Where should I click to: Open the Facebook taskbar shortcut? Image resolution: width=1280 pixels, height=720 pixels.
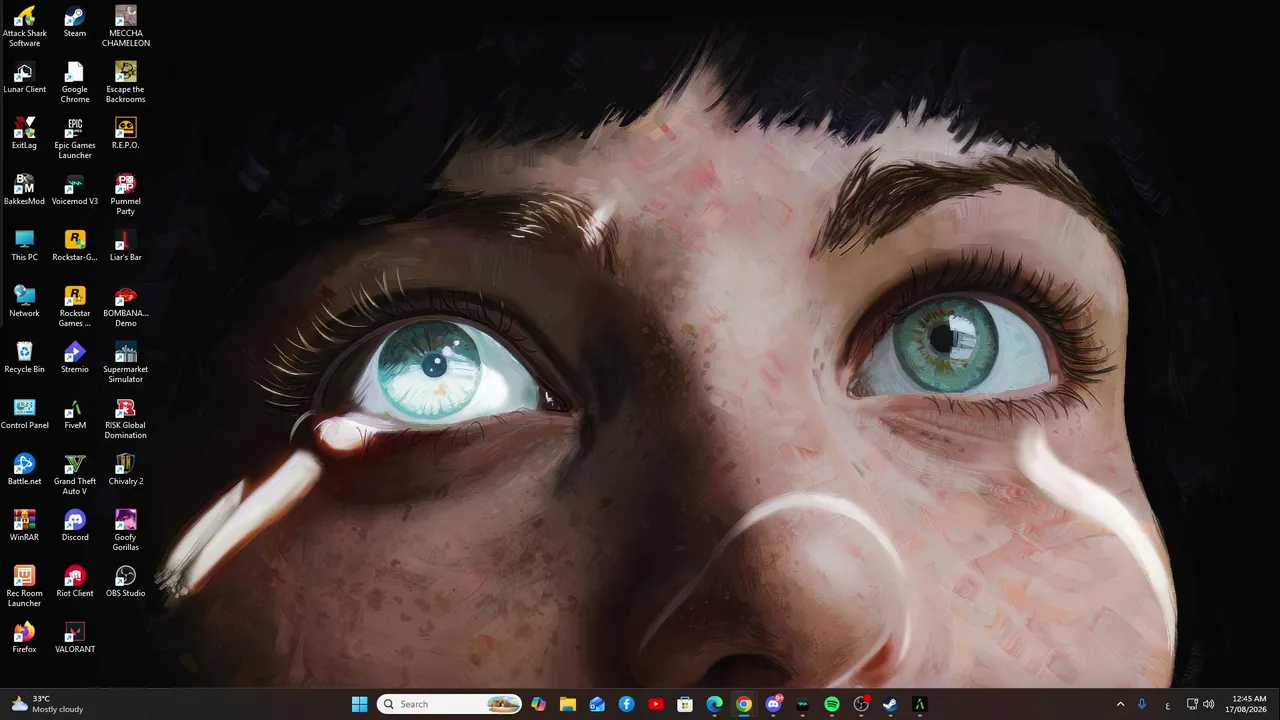626,704
